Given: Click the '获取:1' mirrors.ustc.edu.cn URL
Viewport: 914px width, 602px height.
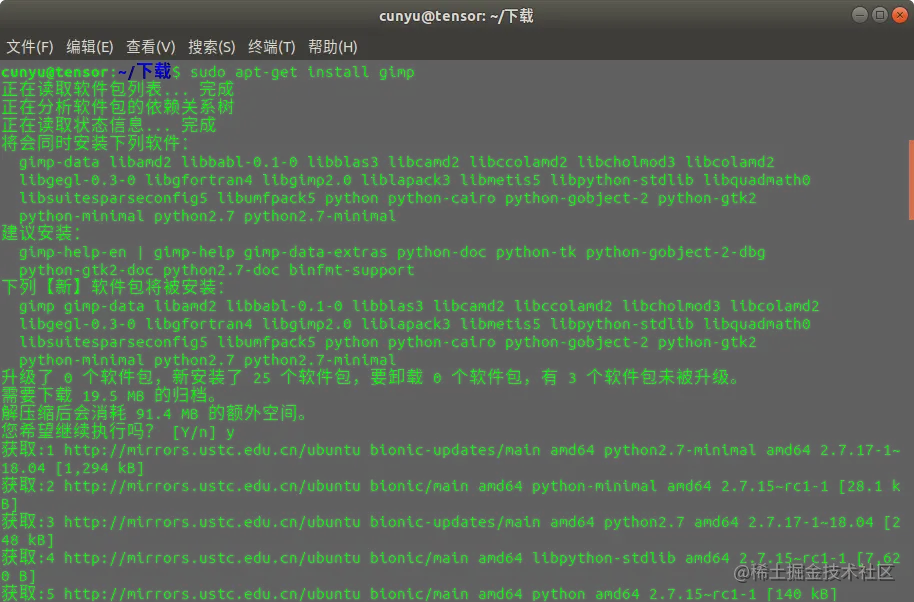Looking at the screenshot, I should [x=212, y=450].
